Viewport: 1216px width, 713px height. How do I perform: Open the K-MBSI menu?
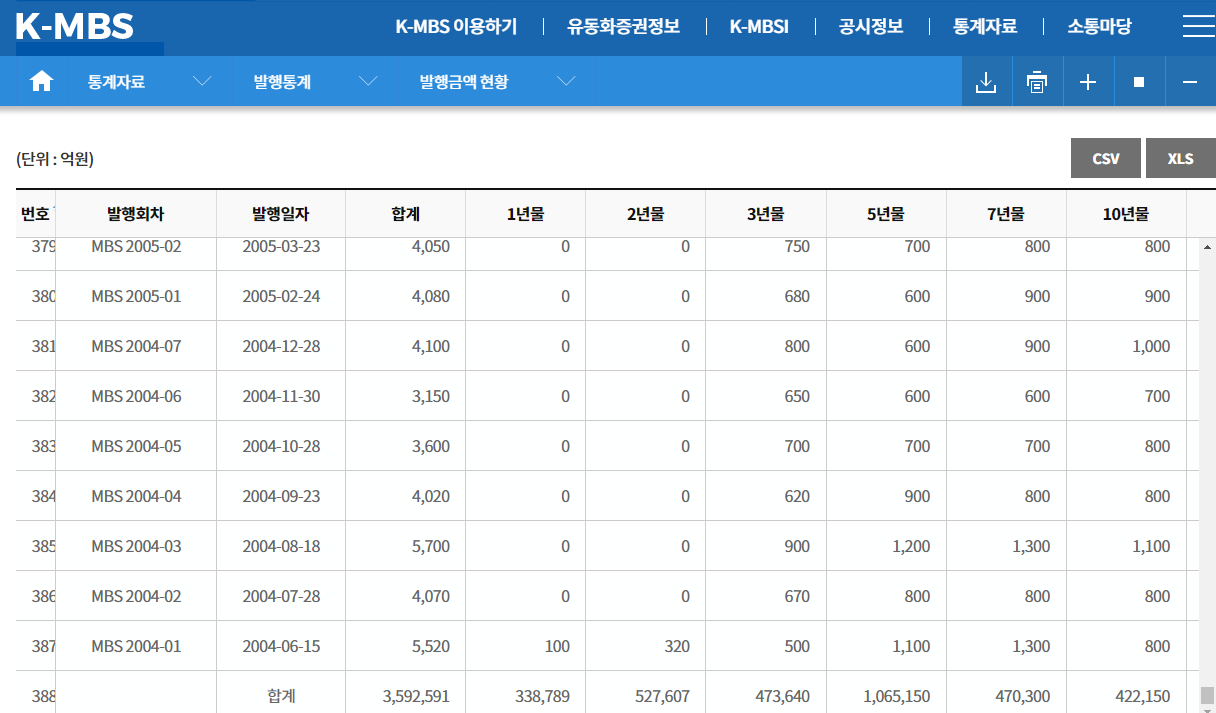pyautogui.click(x=759, y=27)
